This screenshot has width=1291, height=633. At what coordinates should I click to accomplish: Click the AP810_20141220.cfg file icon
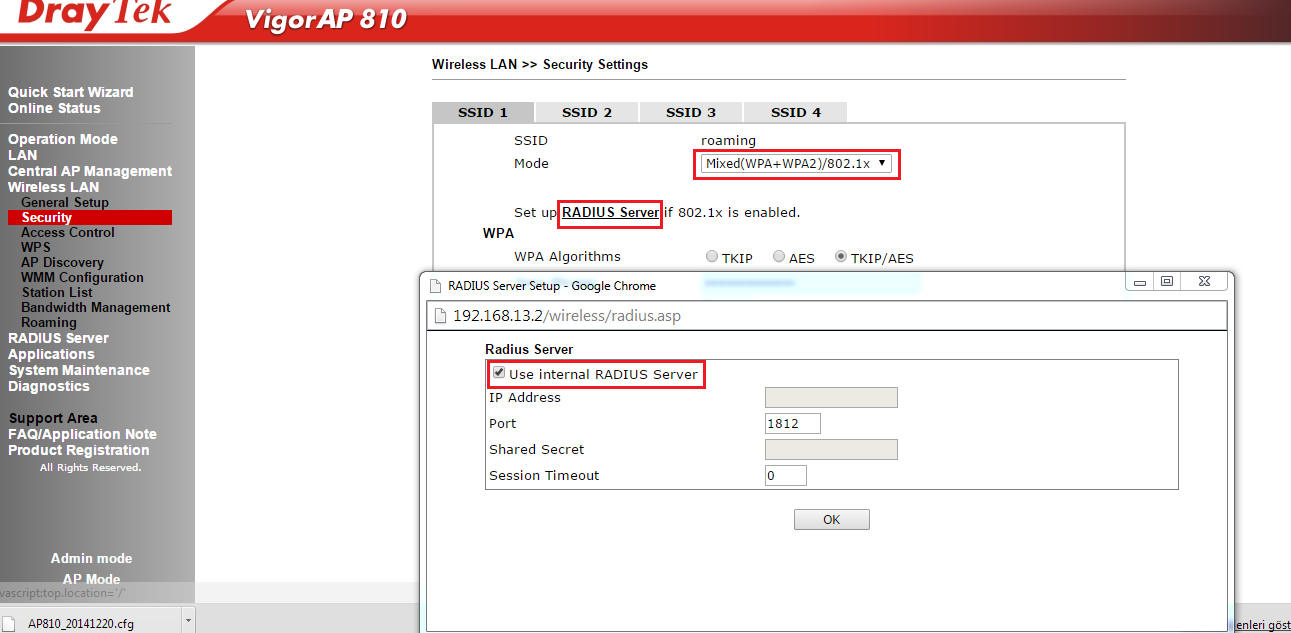(x=13, y=623)
